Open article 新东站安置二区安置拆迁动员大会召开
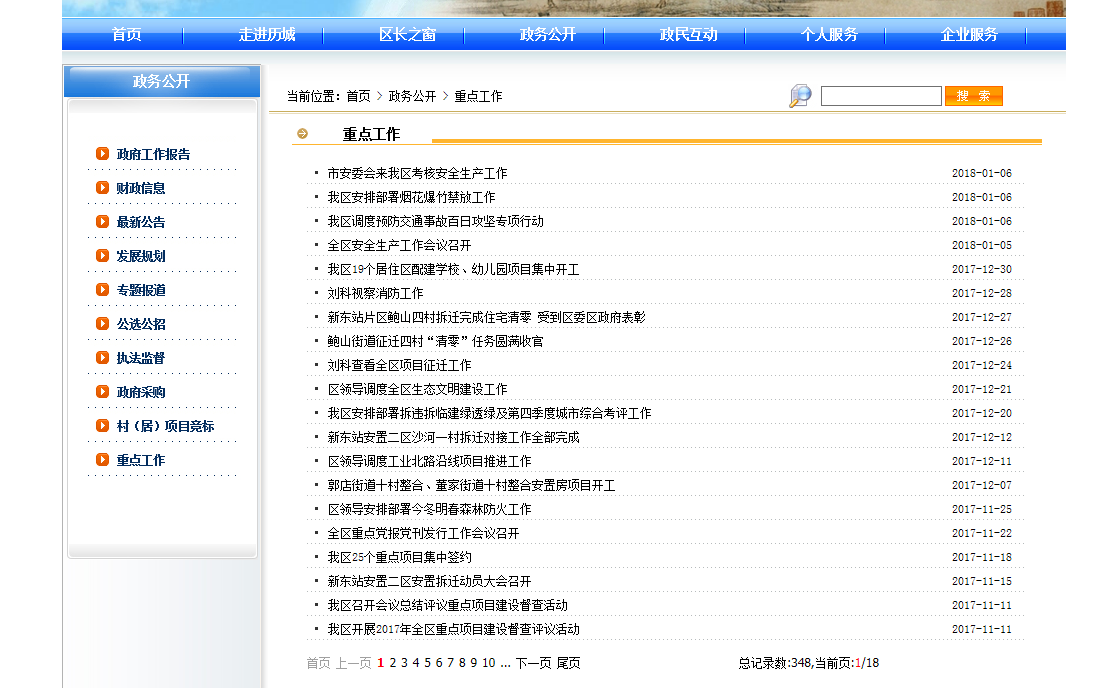Screen dimensions: 1105x688 click(x=429, y=581)
